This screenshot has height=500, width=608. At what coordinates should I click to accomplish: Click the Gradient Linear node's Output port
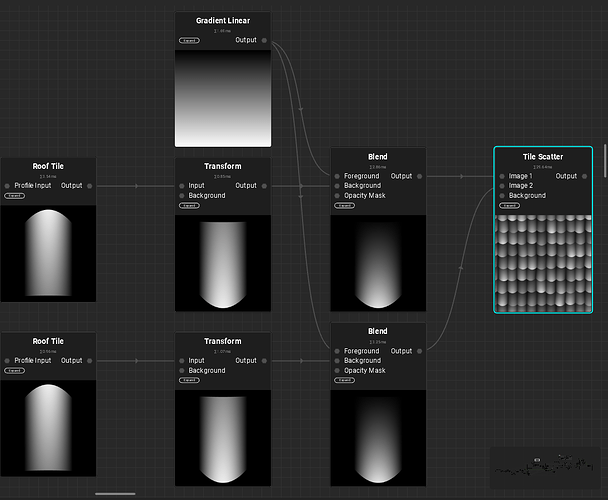click(266, 41)
